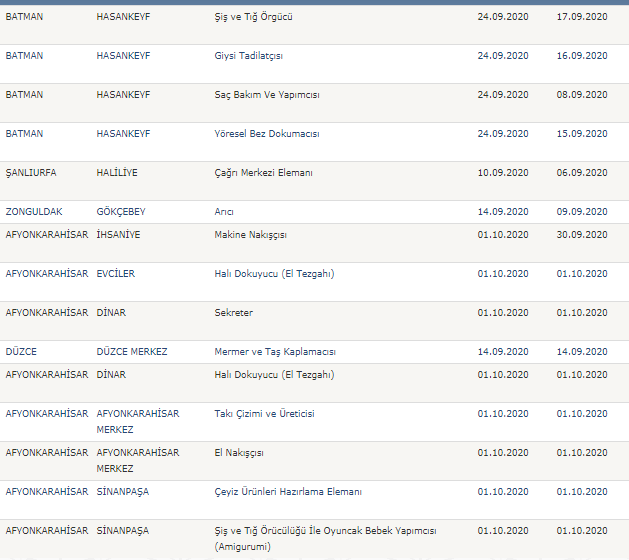Viewport: 629px width, 560px height.
Task: Open the 'Arıcı' course entry
Action: point(224,212)
